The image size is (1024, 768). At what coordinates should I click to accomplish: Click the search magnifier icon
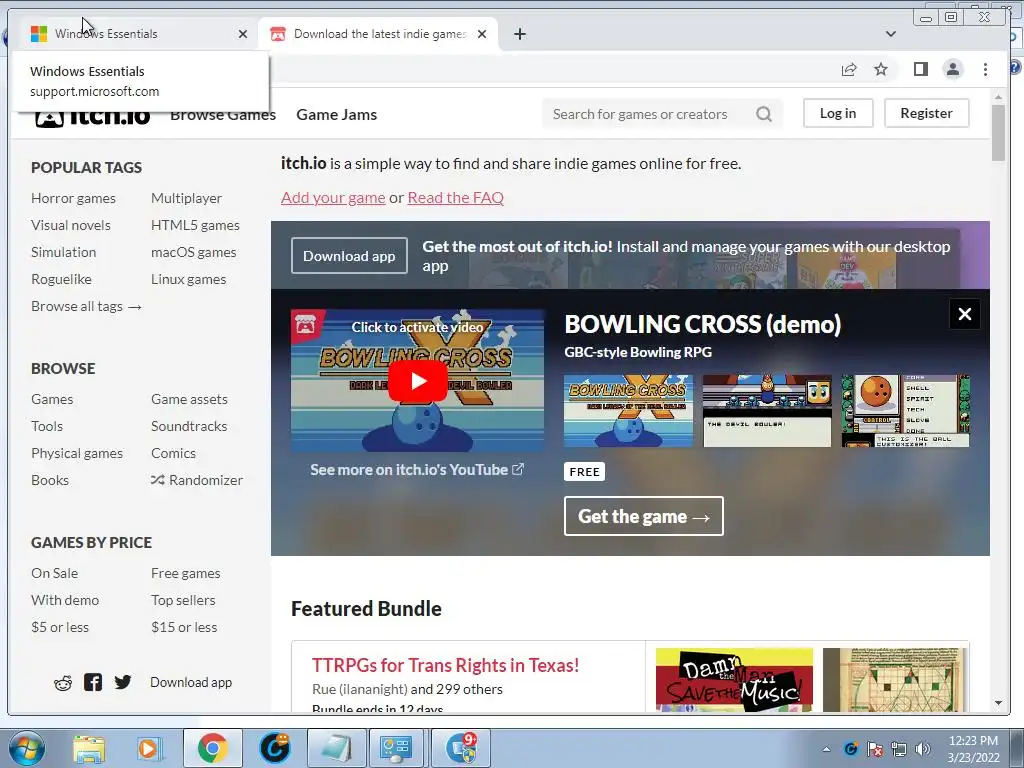pyautogui.click(x=764, y=114)
